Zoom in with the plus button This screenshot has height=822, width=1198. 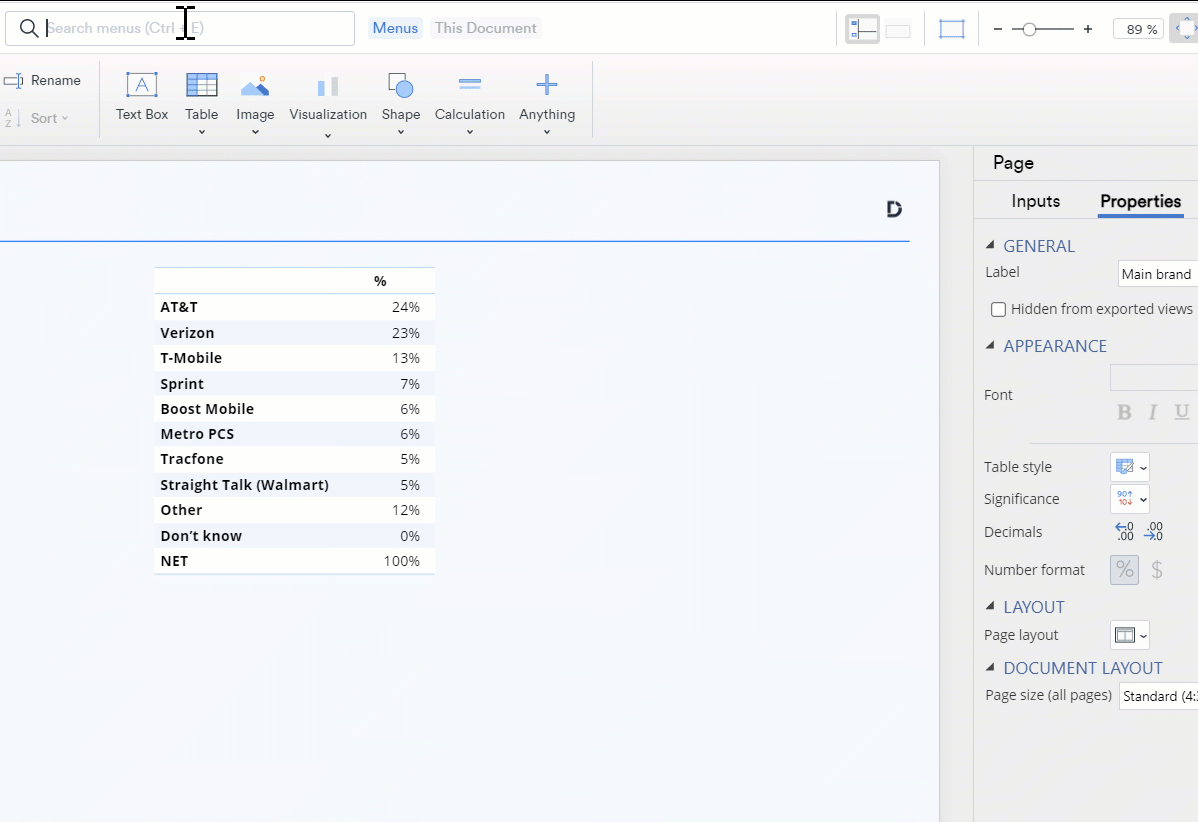point(1088,29)
